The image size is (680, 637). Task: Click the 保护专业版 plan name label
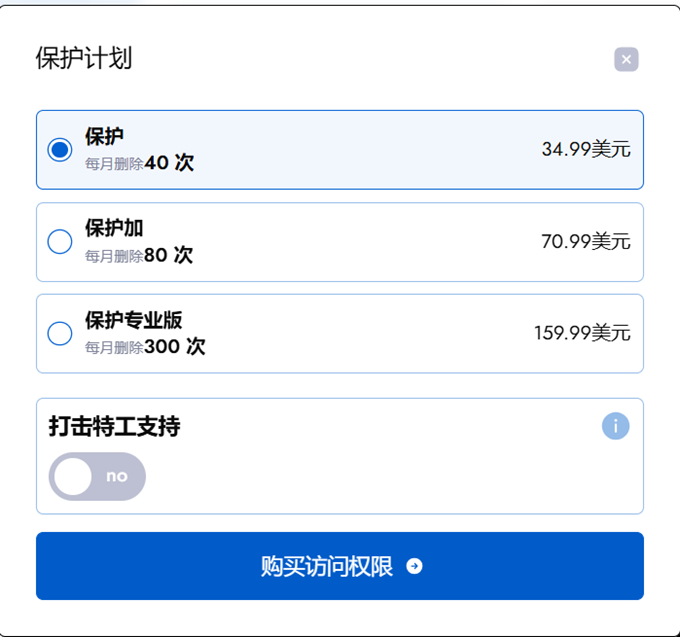[x=133, y=321]
